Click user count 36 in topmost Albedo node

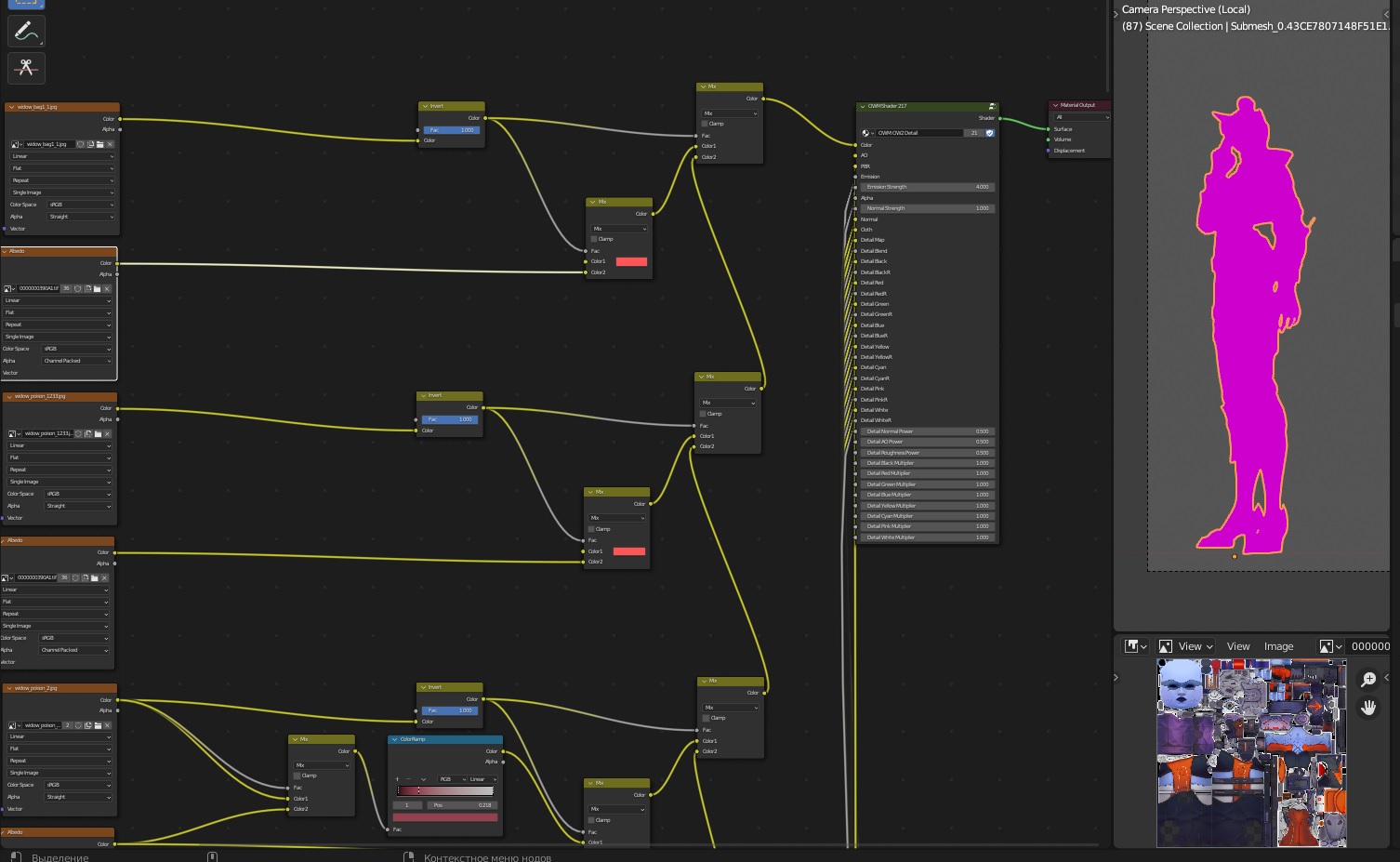click(x=66, y=288)
